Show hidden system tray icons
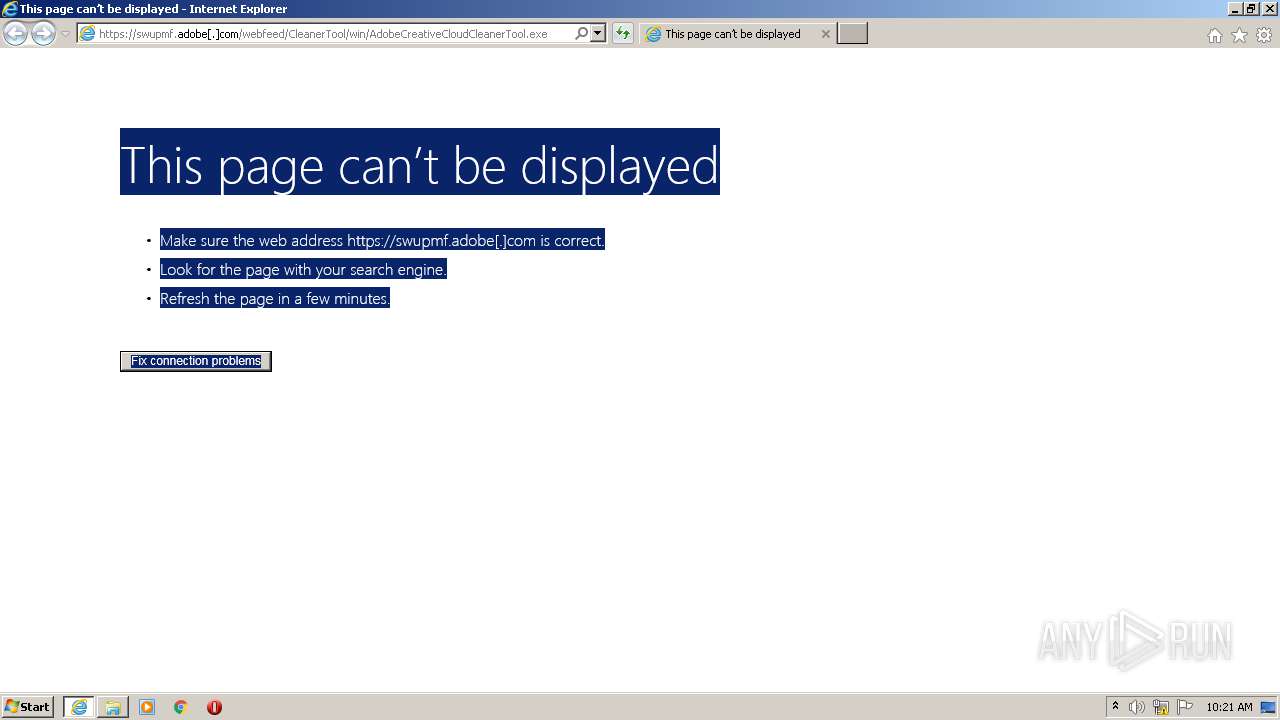 coord(1115,707)
